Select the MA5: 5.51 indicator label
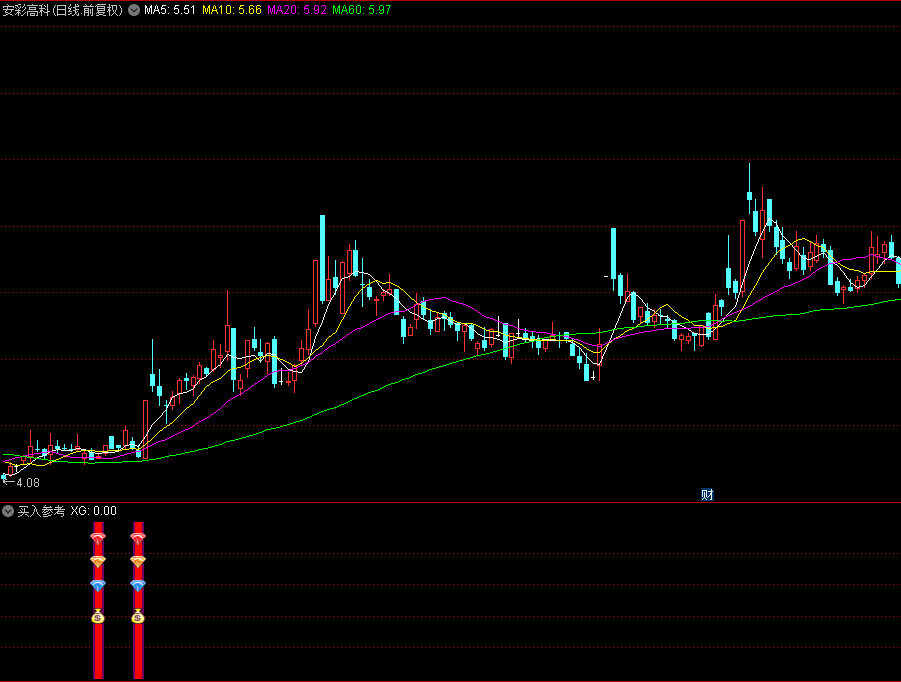901x682 pixels. 170,10
